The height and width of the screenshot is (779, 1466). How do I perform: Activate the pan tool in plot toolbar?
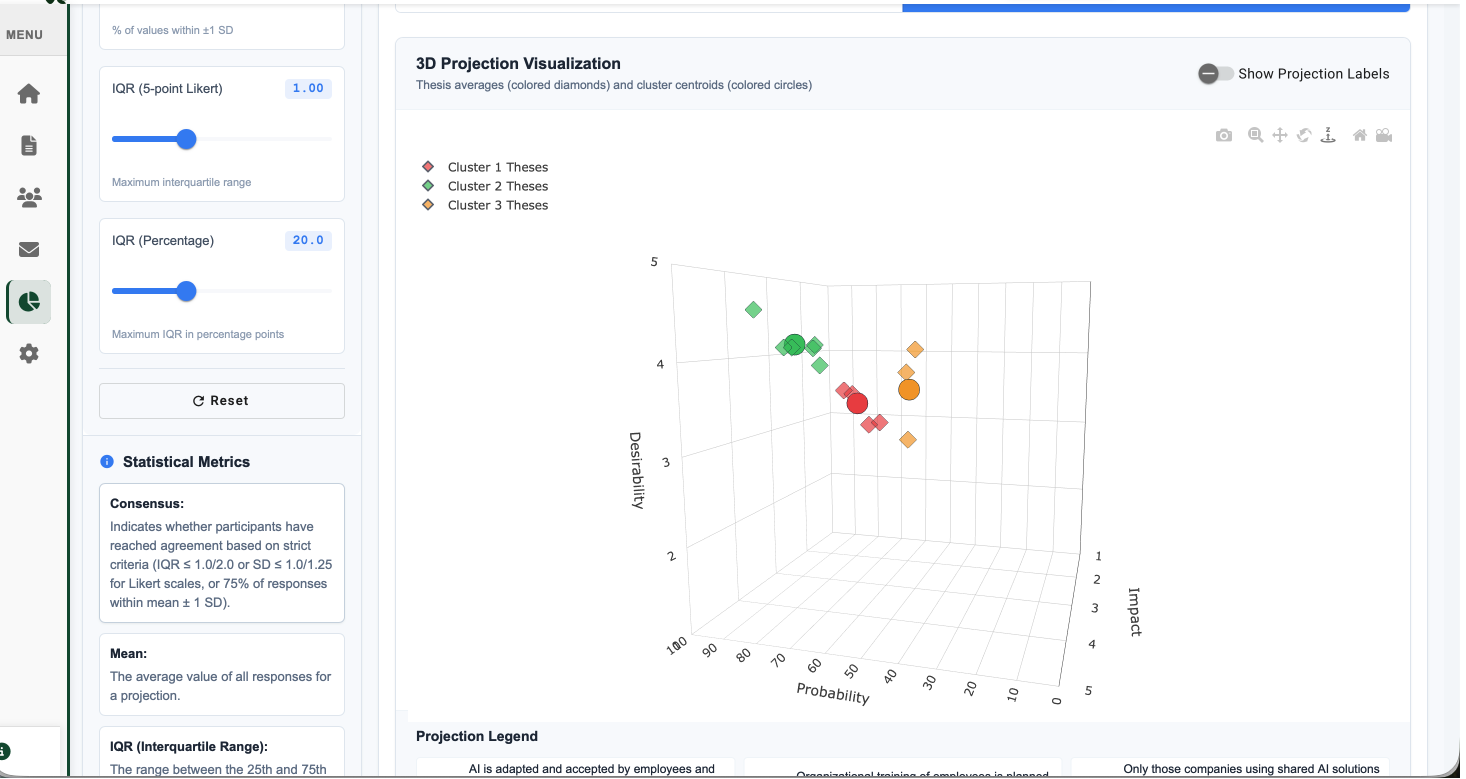(x=1280, y=136)
